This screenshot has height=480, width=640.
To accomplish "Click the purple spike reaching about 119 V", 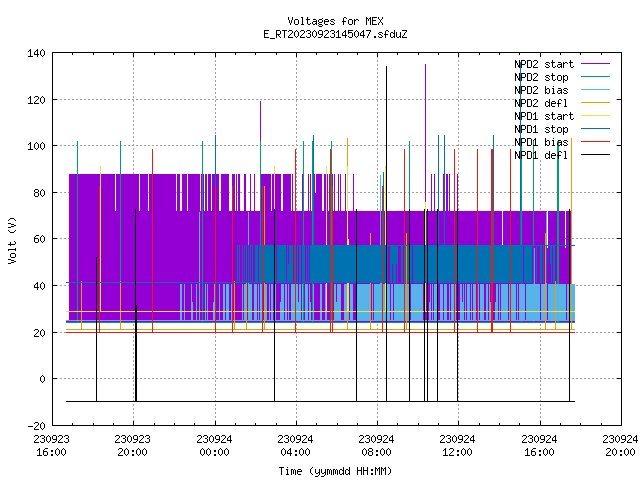I will (x=260, y=122).
